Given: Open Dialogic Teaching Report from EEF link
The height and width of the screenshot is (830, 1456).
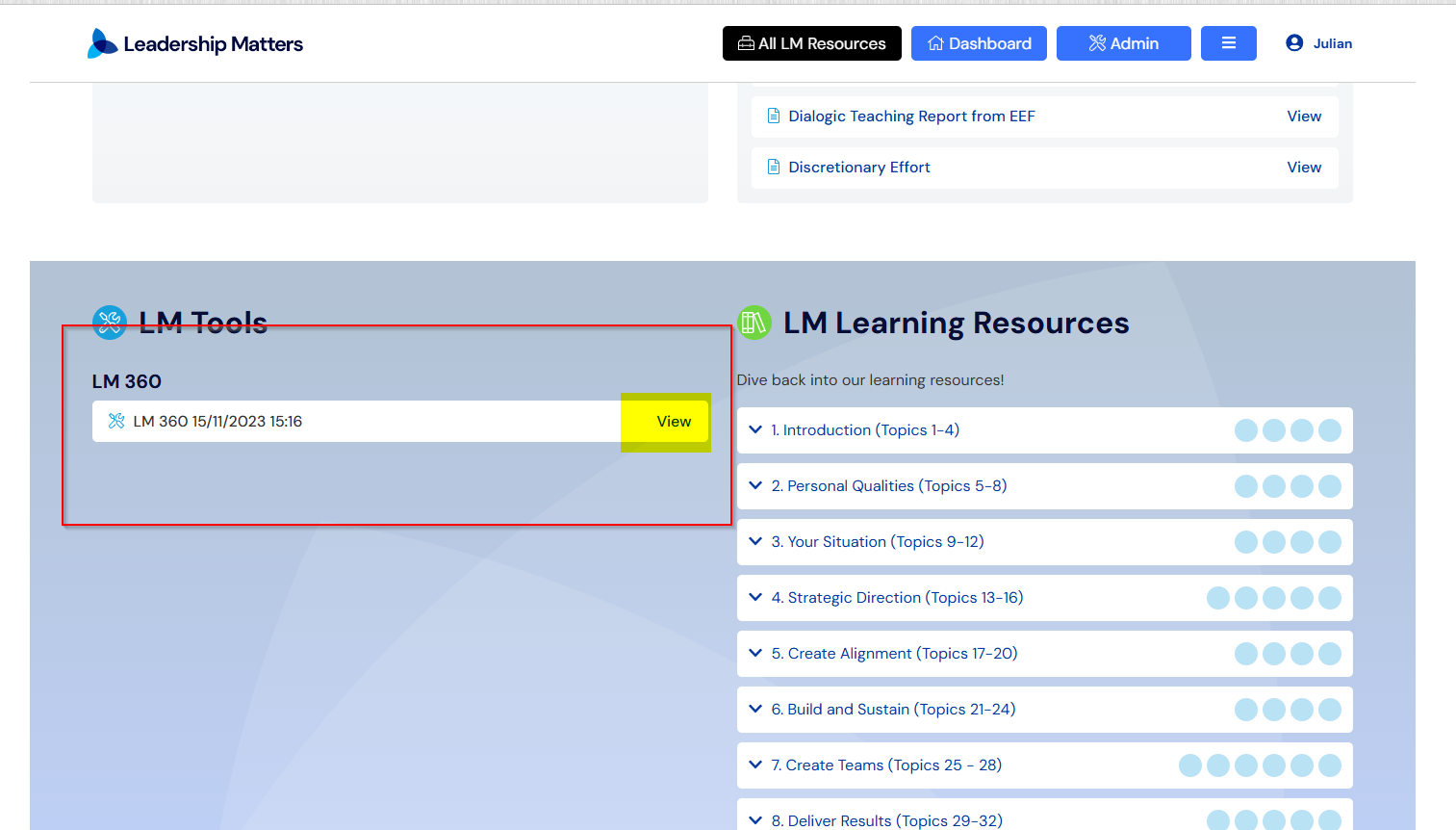Looking at the screenshot, I should pyautogui.click(x=911, y=117).
